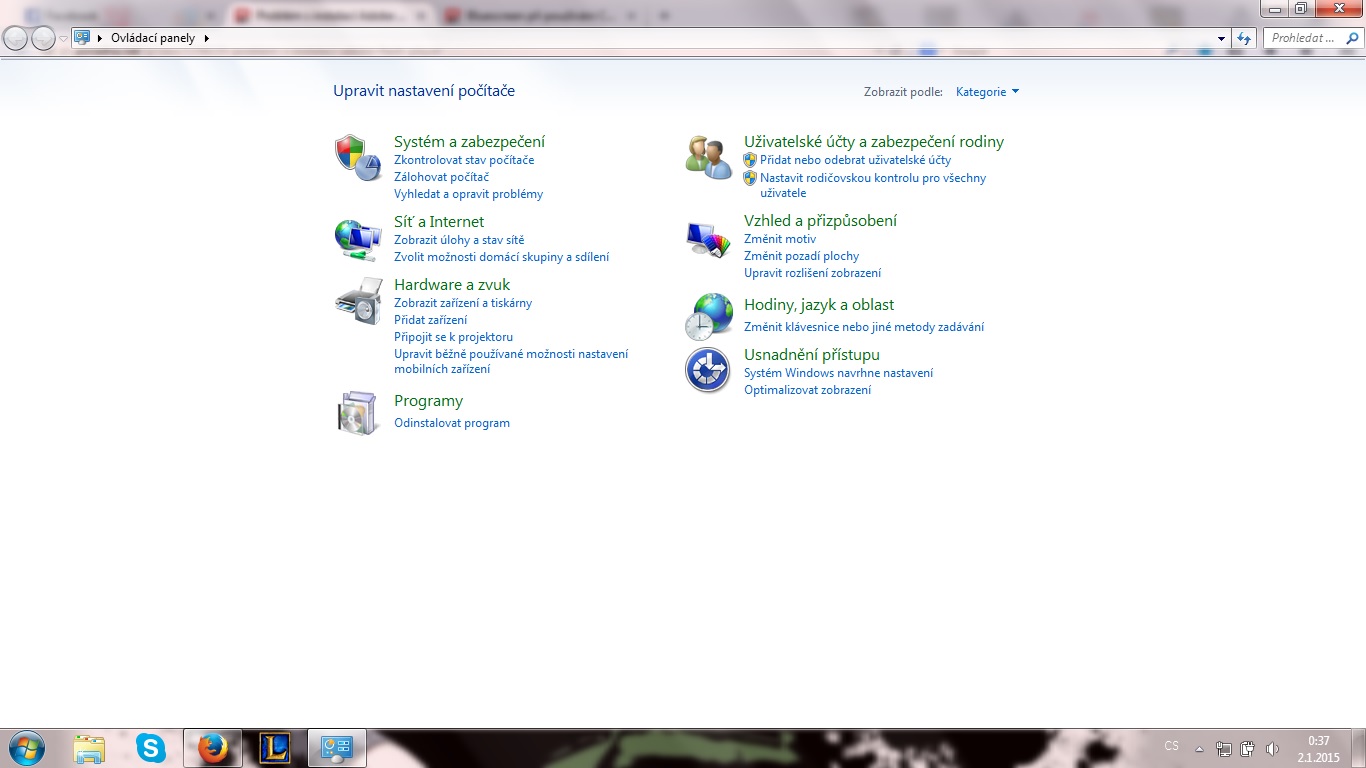Viewport: 1366px width, 768px height.
Task: Click Přidat zařízení link
Action: coord(430,320)
